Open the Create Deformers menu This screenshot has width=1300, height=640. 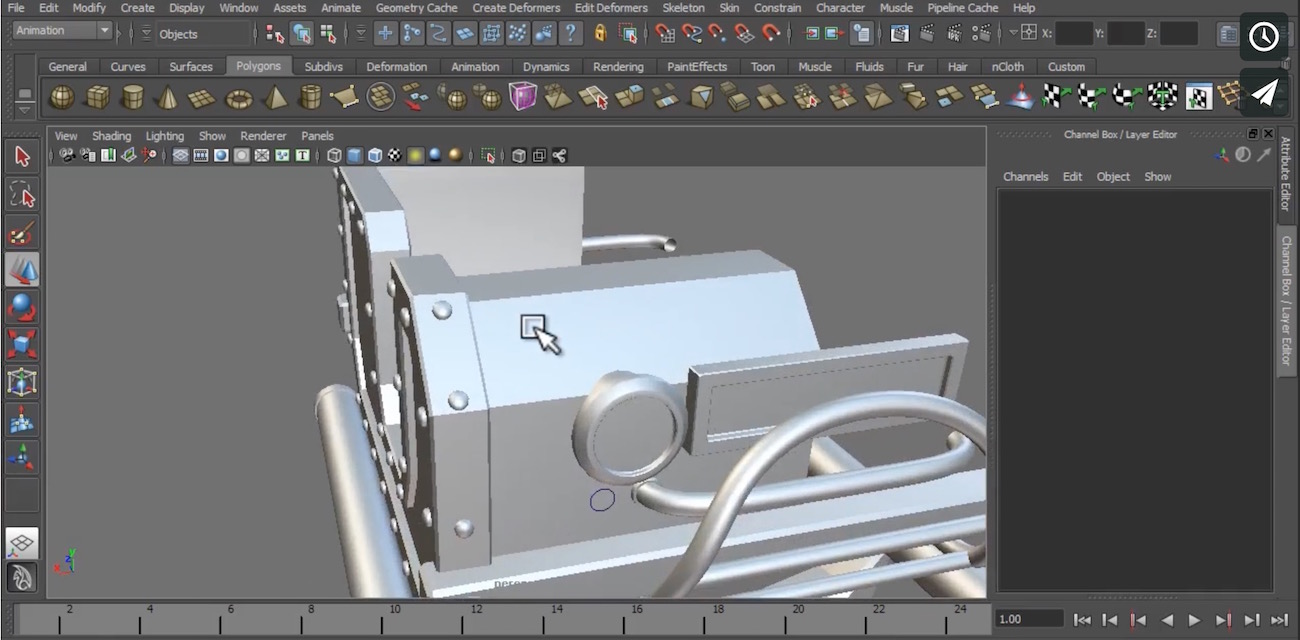(516, 8)
